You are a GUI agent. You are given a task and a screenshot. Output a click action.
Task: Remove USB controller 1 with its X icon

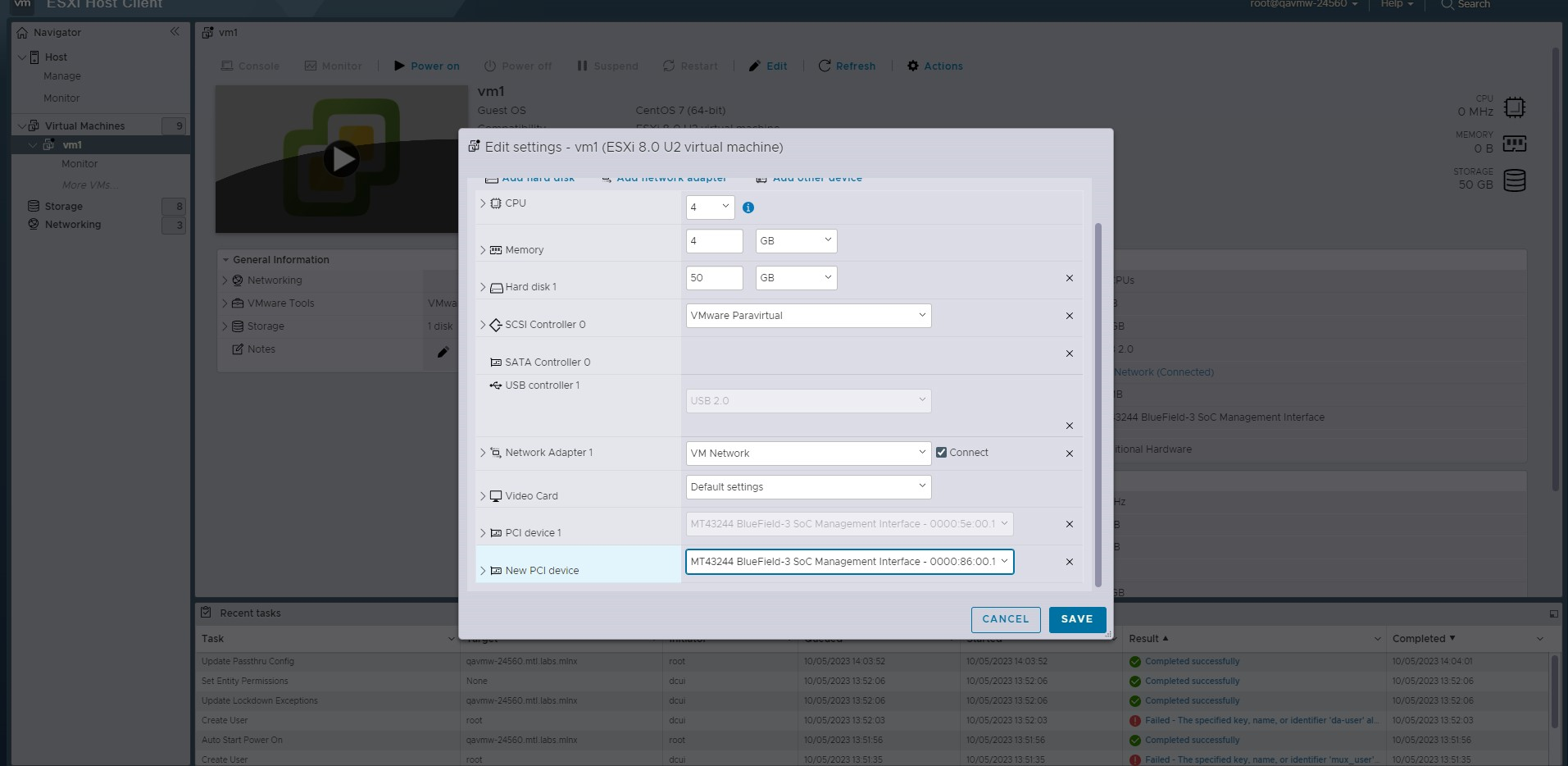point(1069,426)
